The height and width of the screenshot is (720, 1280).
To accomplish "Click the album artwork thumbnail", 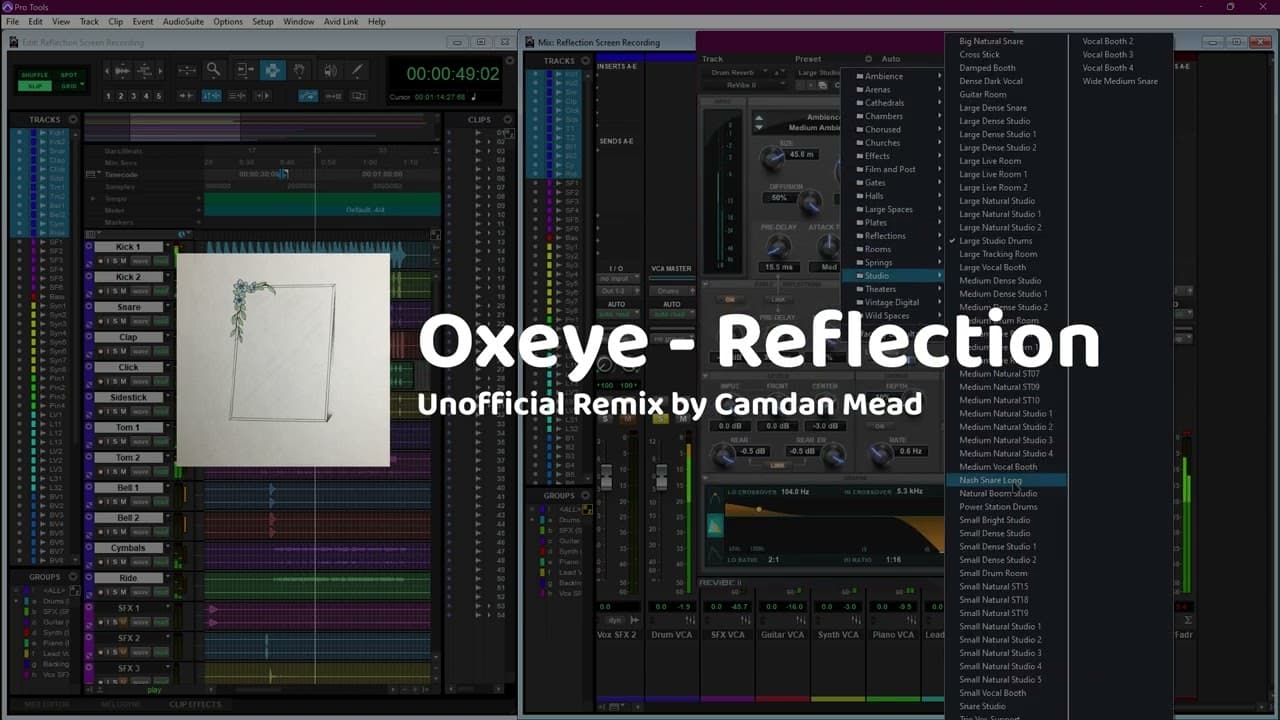I will (283, 360).
